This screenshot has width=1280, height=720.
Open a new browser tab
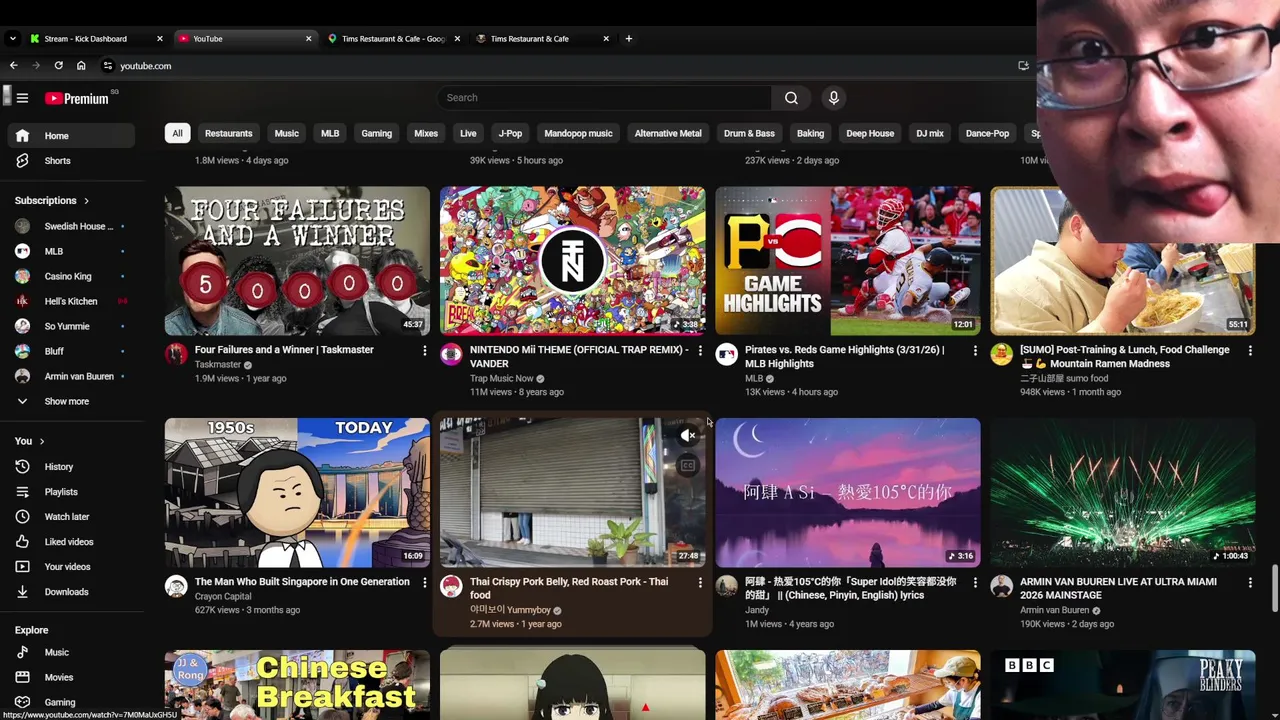[628, 39]
